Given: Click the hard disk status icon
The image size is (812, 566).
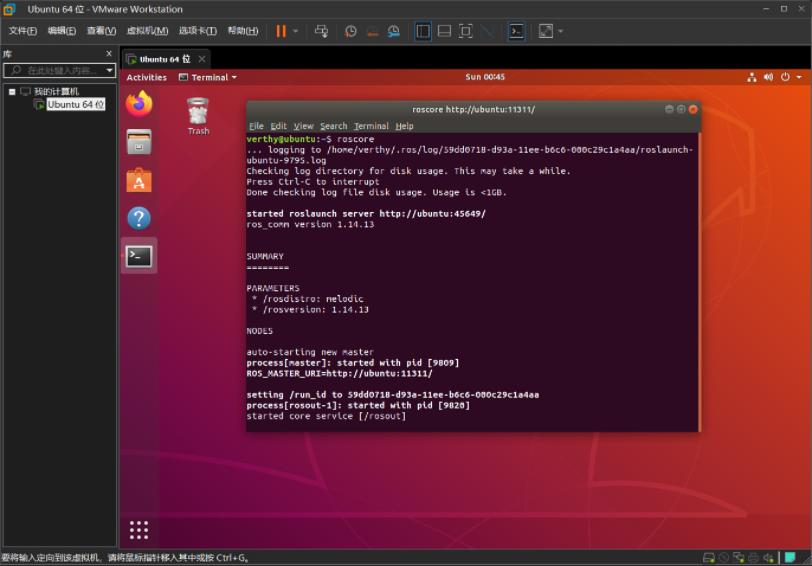Looking at the screenshot, I should point(708,558).
